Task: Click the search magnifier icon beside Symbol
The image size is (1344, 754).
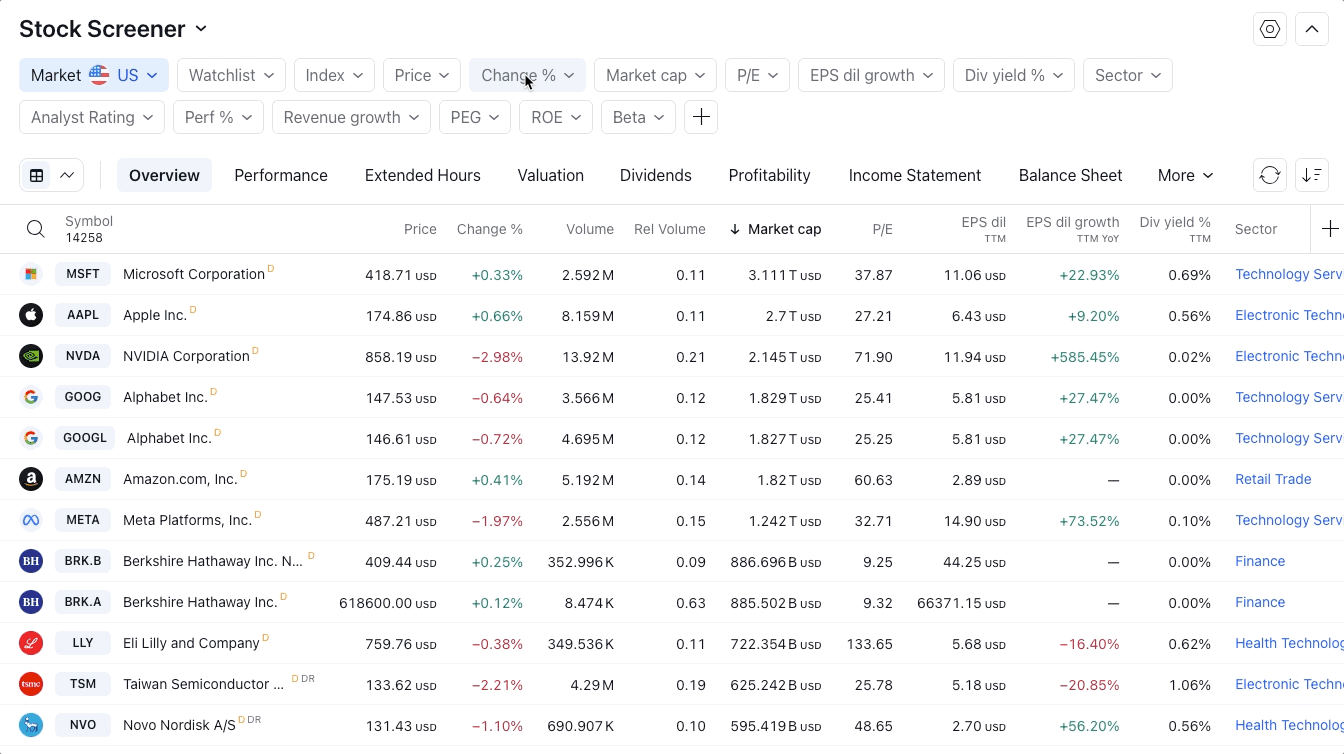Action: coord(36,229)
